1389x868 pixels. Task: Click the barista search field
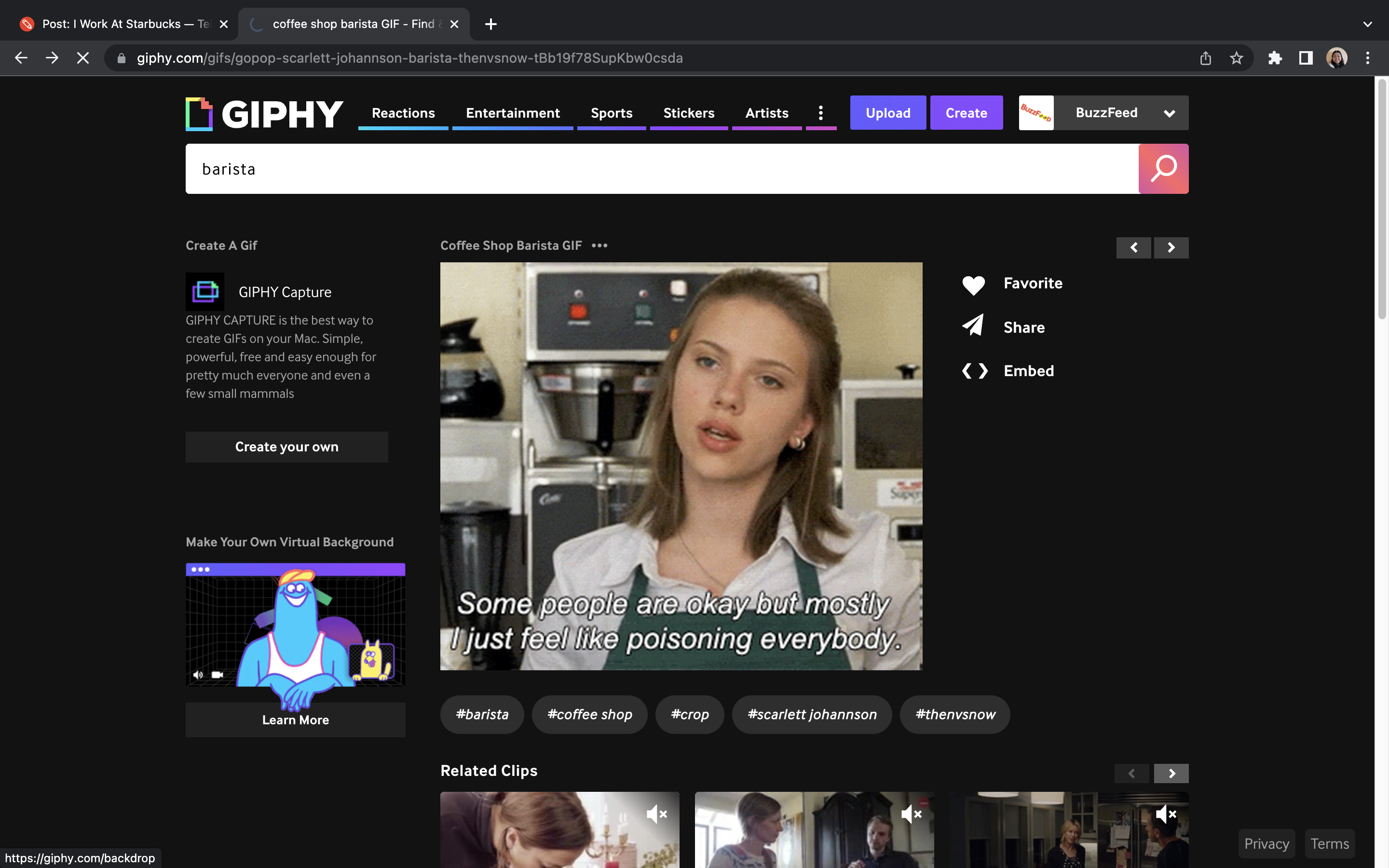click(x=660, y=169)
